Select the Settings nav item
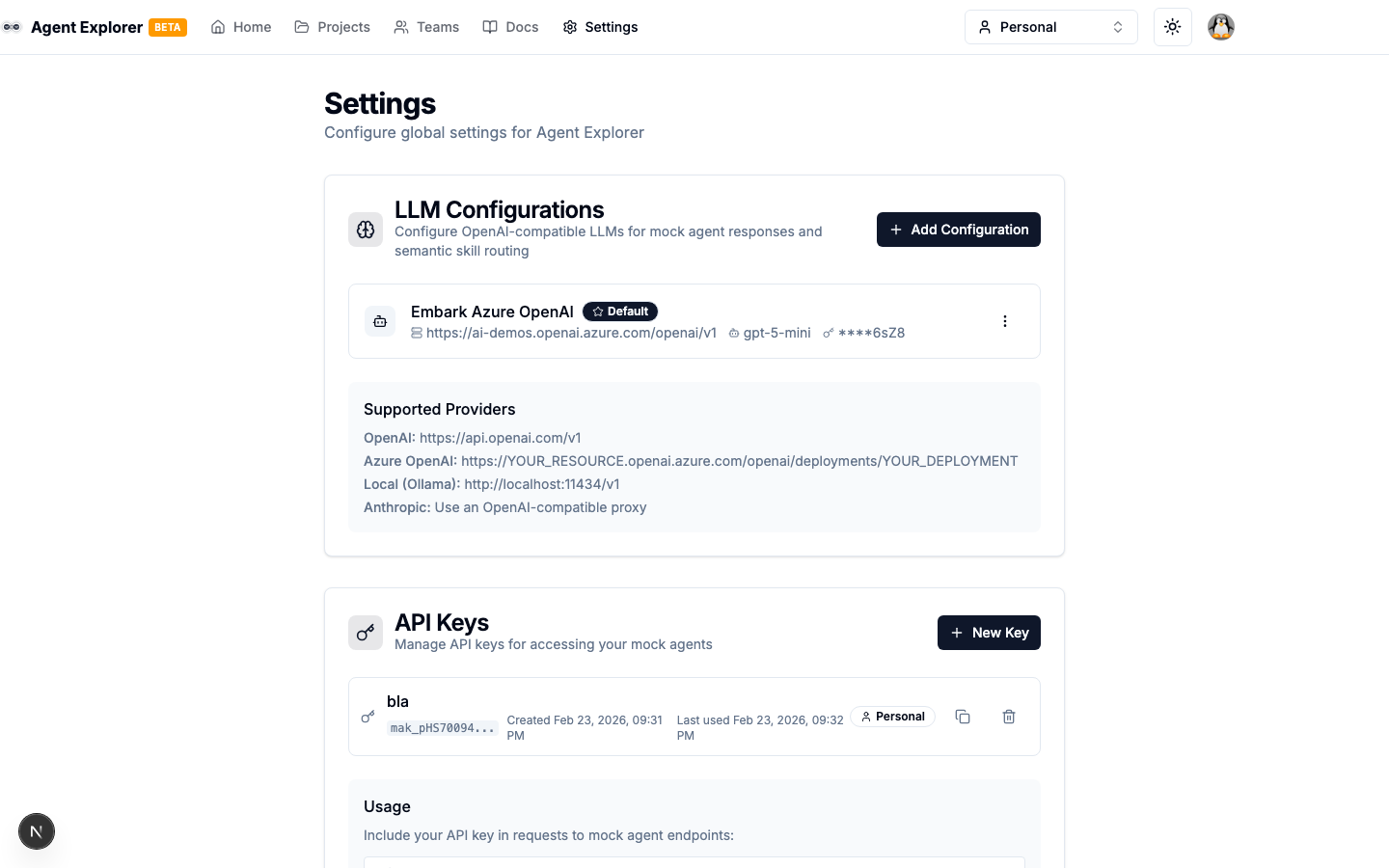This screenshot has width=1389, height=868. click(x=600, y=27)
